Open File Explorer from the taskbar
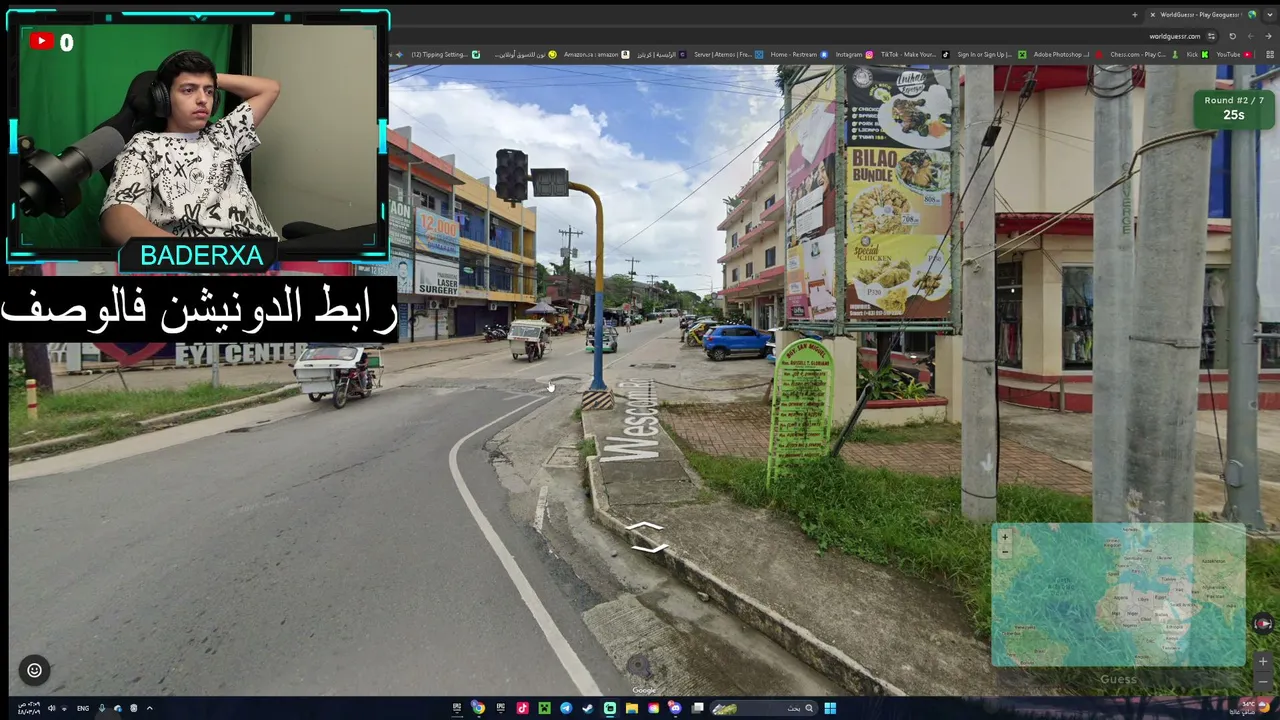 coord(632,708)
